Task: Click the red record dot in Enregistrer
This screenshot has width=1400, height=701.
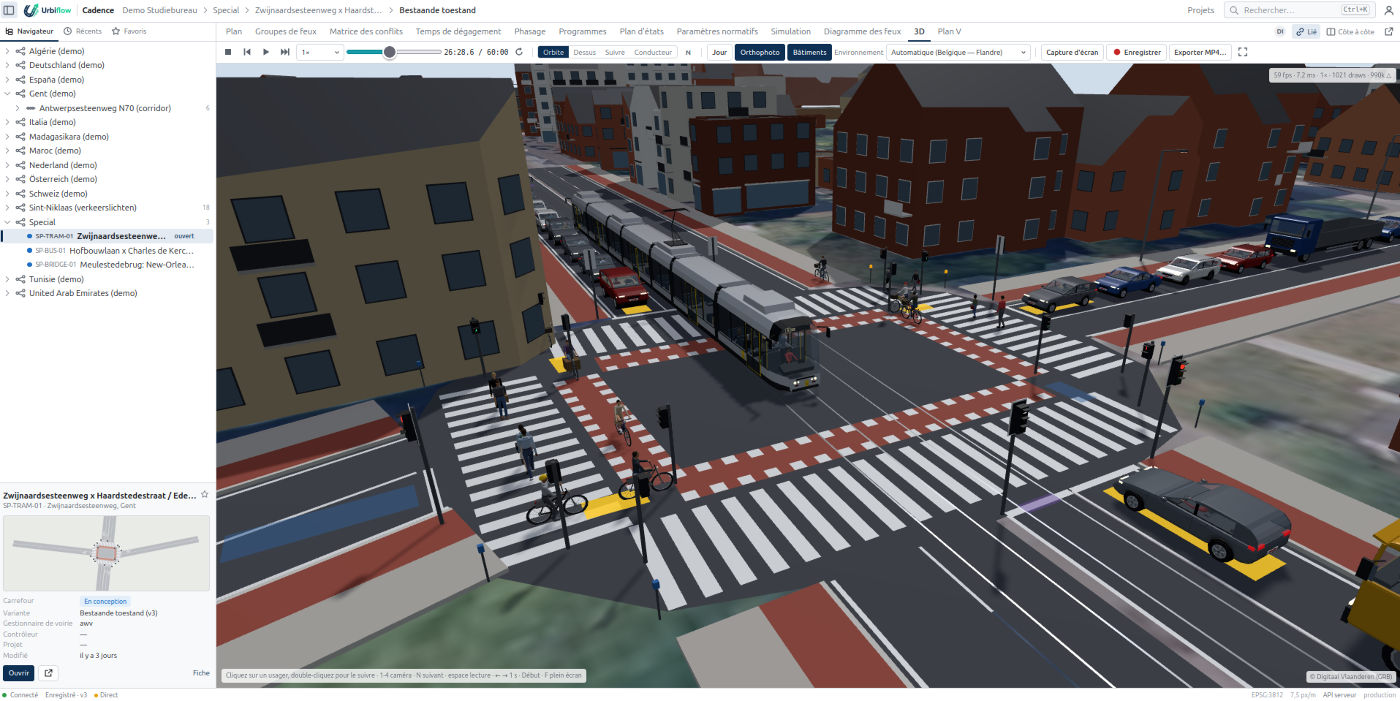Action: coord(1117,52)
